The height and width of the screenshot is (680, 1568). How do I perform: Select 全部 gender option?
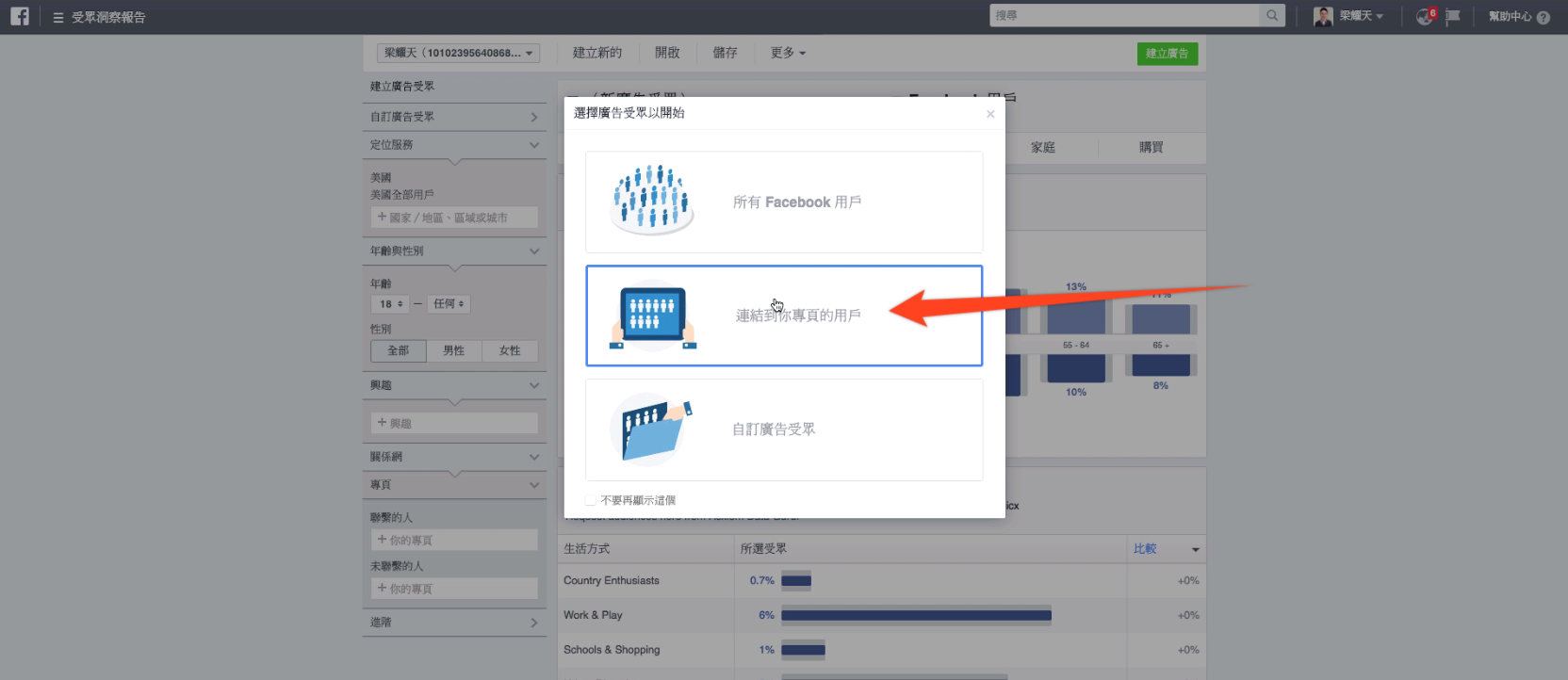click(399, 350)
